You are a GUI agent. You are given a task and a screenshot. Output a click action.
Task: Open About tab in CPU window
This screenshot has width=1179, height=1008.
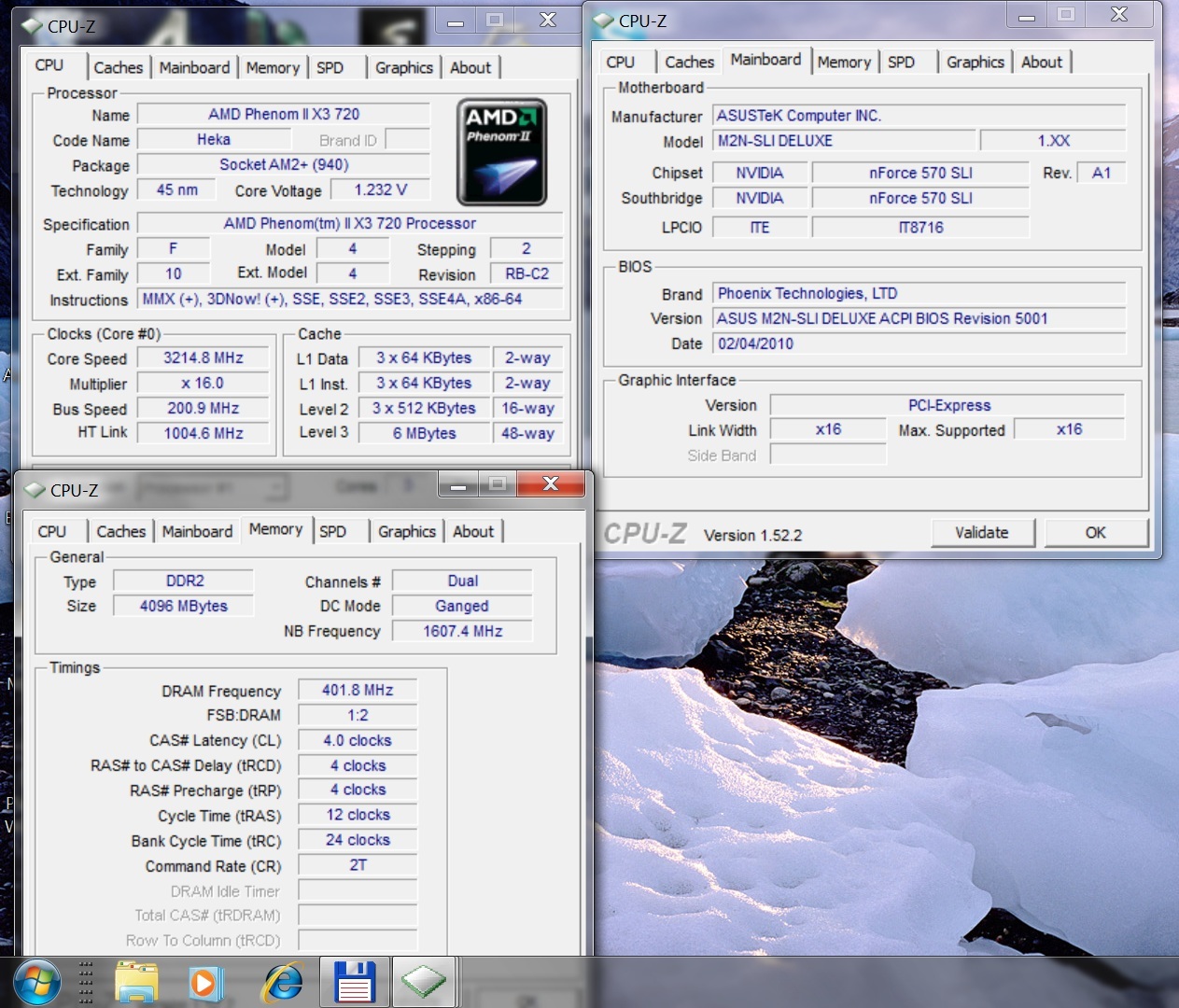470,67
